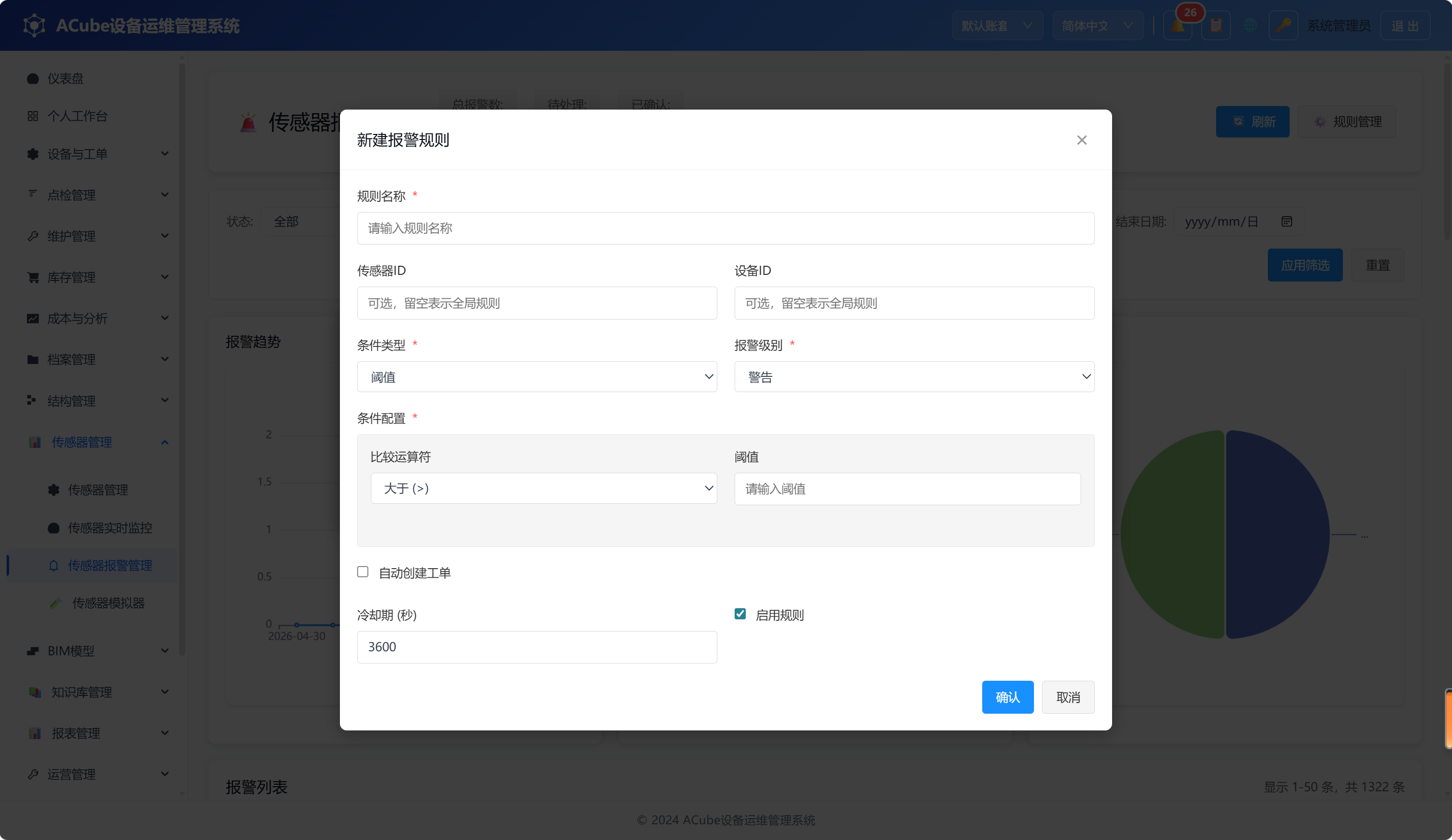Screen dimensions: 1452x840
Task: Focus the 设备ID input field
Action: (x=914, y=303)
